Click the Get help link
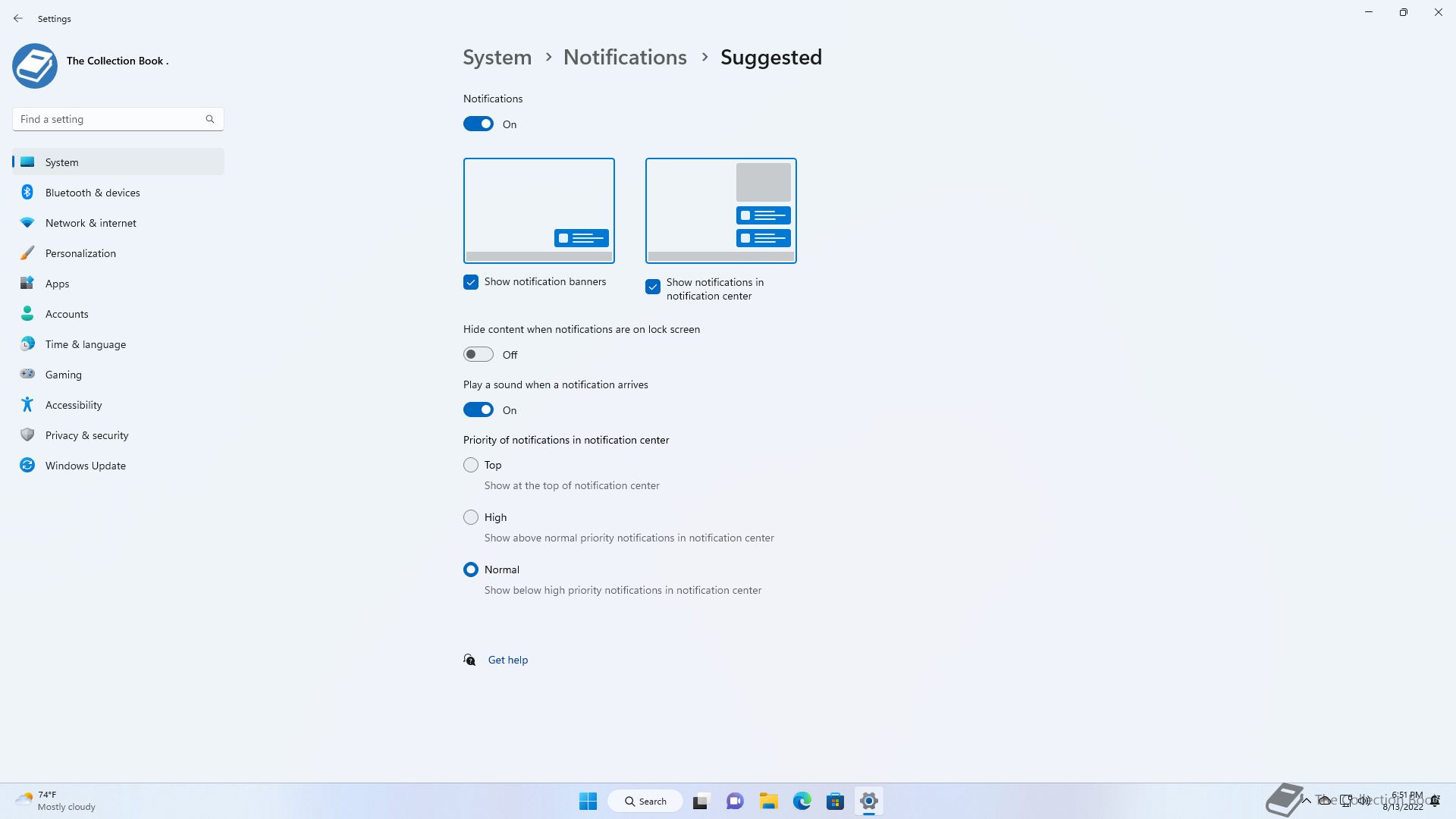Image resolution: width=1456 pixels, height=819 pixels. [x=507, y=660]
